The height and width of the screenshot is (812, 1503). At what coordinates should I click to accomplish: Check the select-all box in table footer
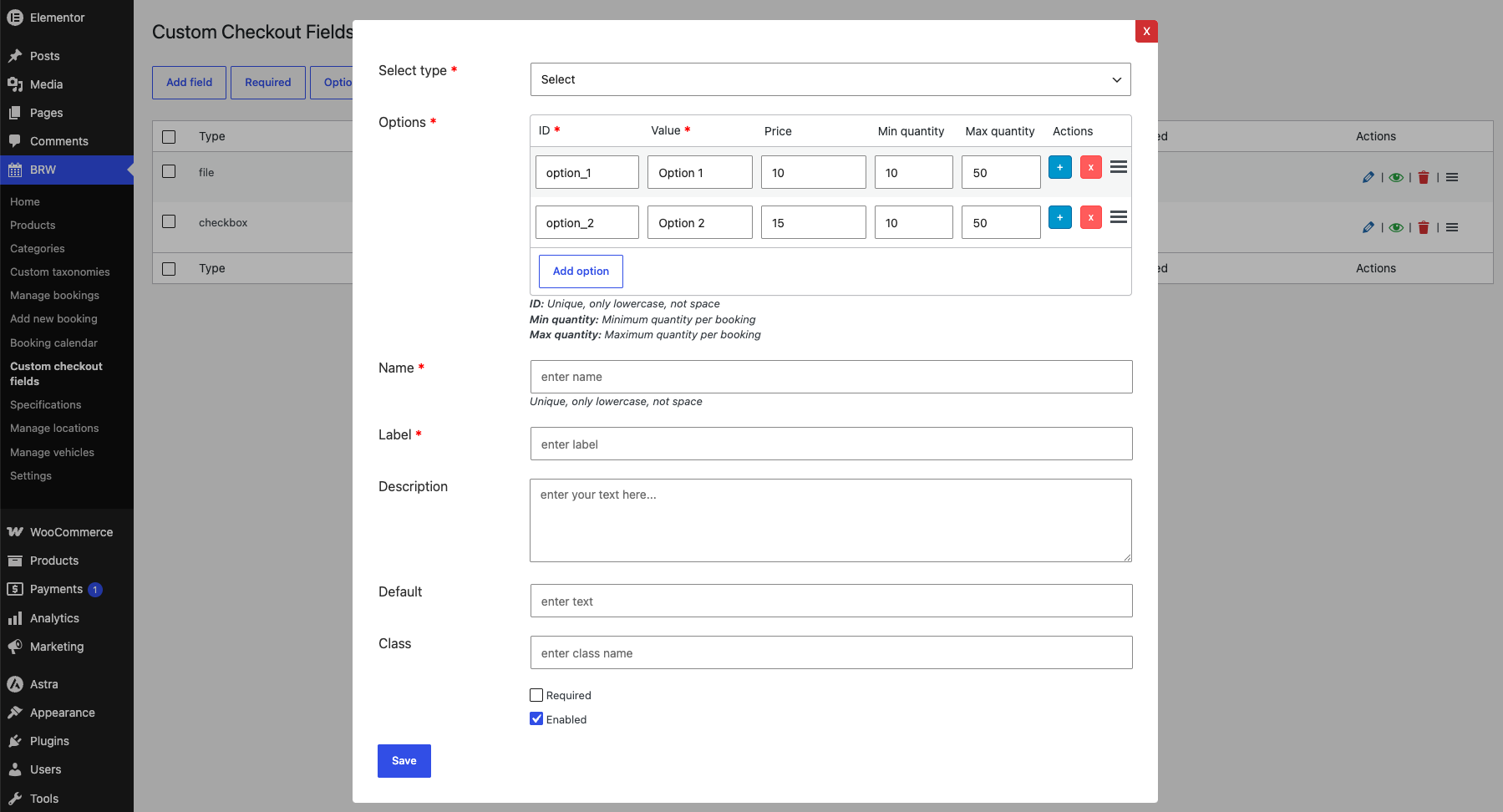pyautogui.click(x=169, y=268)
